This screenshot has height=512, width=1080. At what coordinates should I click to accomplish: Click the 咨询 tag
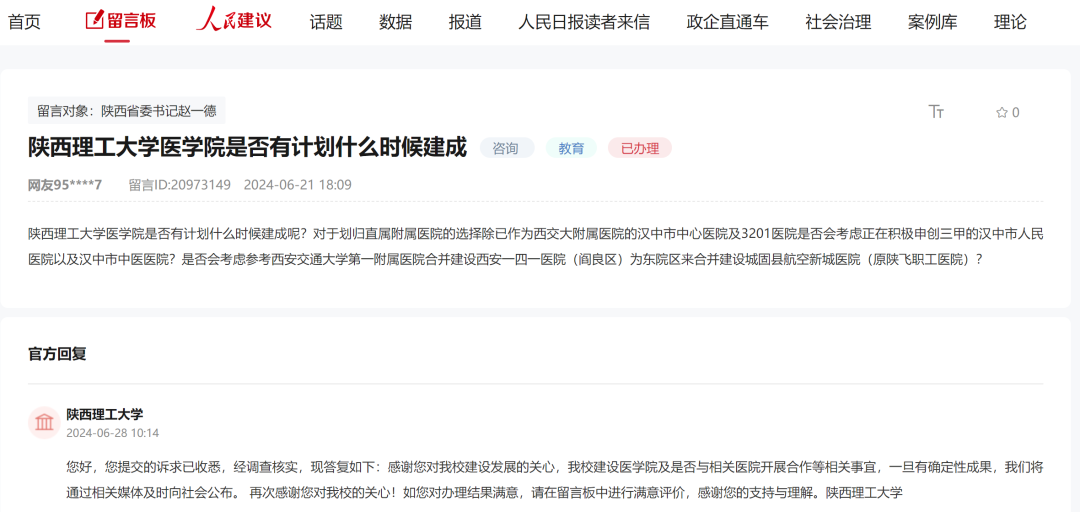click(507, 148)
